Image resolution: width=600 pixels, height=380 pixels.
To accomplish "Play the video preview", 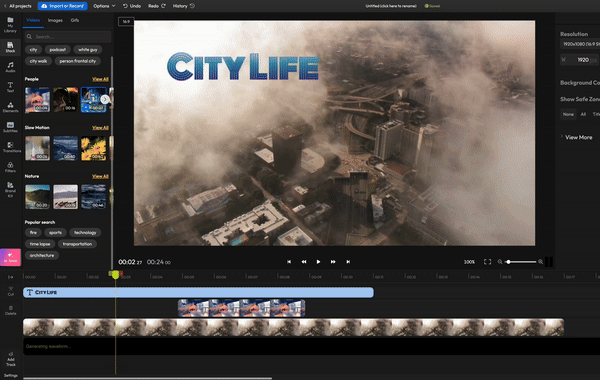I will [x=318, y=262].
